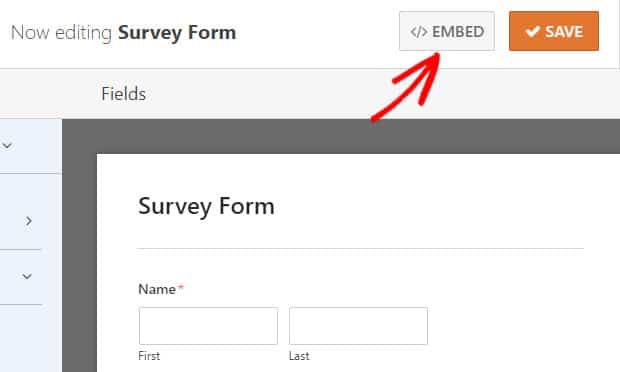Click the Embed button
Image resolution: width=620 pixels, height=372 pixels.
446,31
